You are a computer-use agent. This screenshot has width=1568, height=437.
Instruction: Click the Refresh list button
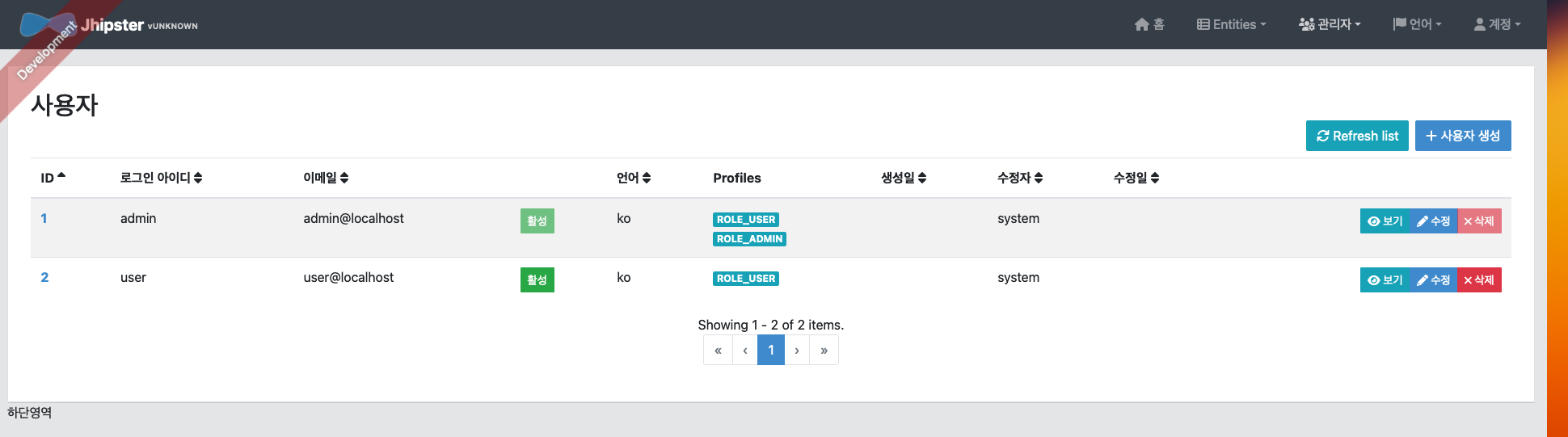(x=1357, y=136)
